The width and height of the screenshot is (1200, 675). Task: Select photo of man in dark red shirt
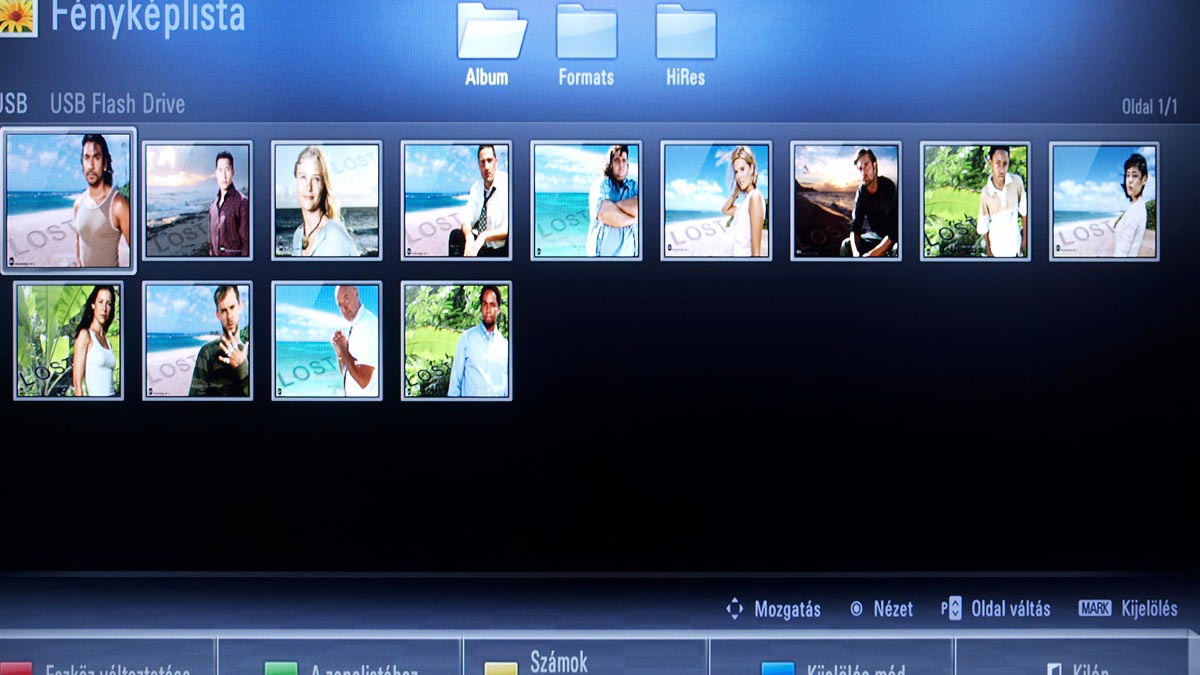point(197,200)
